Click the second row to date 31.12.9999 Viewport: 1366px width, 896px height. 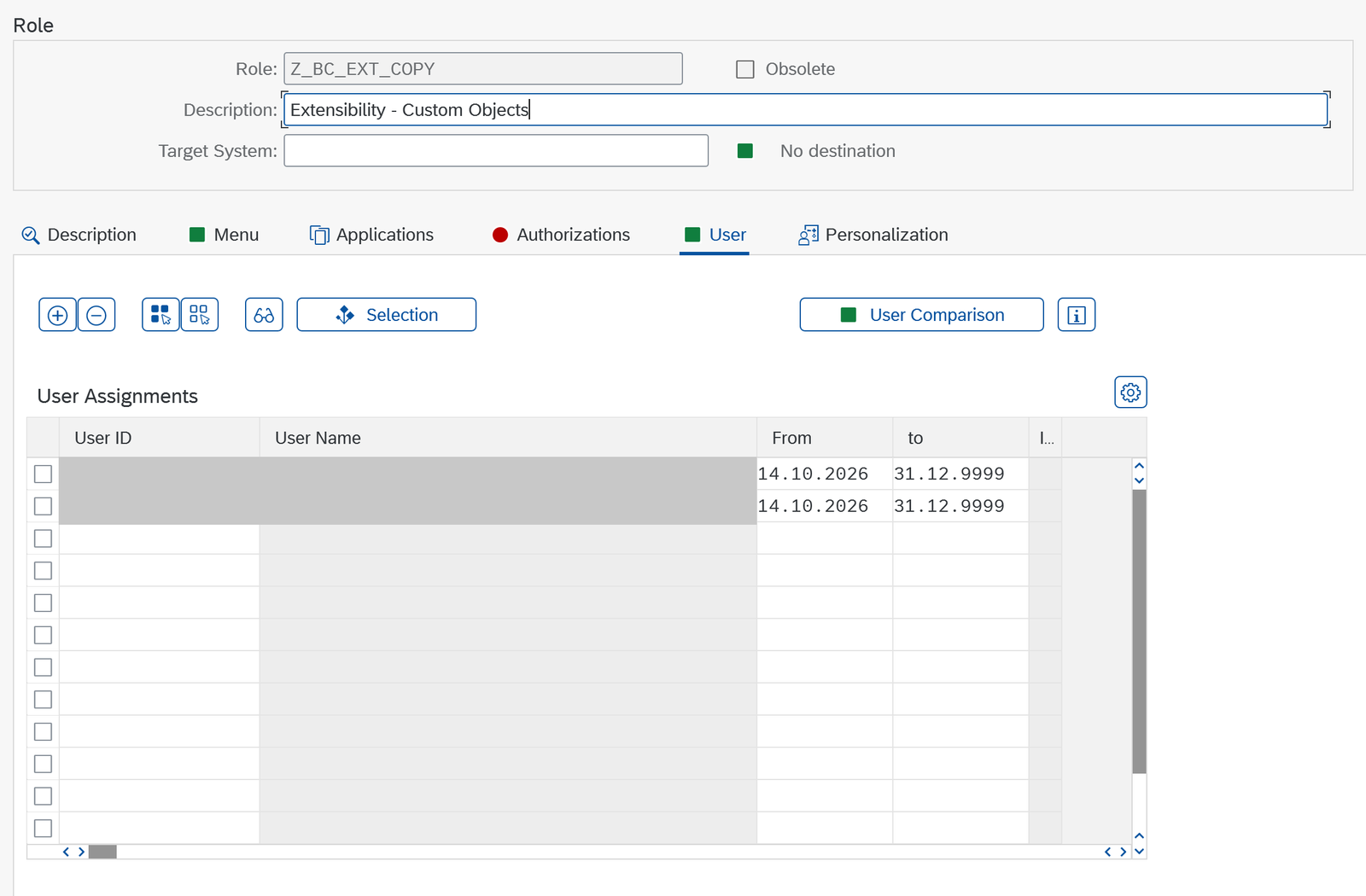pos(960,506)
